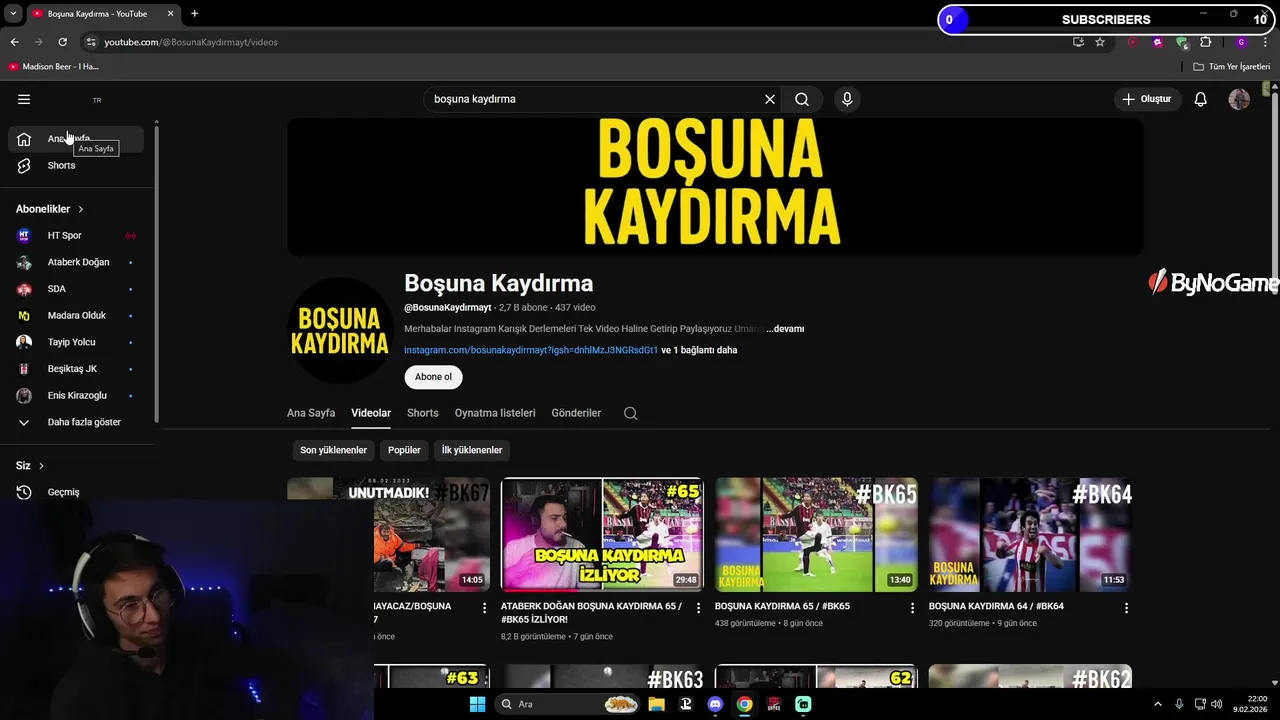Open the Chrome three-dot menu
This screenshot has height=720, width=1280.
pyautogui.click(x=1265, y=42)
